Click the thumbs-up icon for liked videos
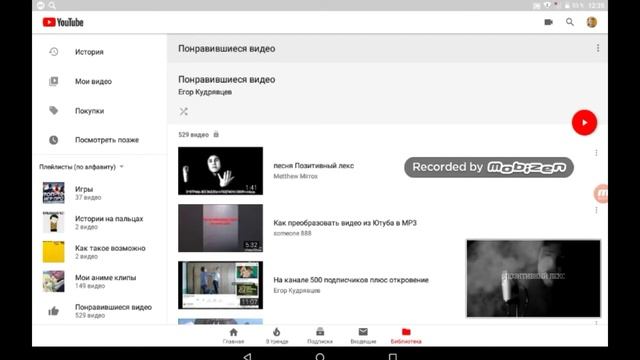This screenshot has height=360, width=640. (53, 311)
